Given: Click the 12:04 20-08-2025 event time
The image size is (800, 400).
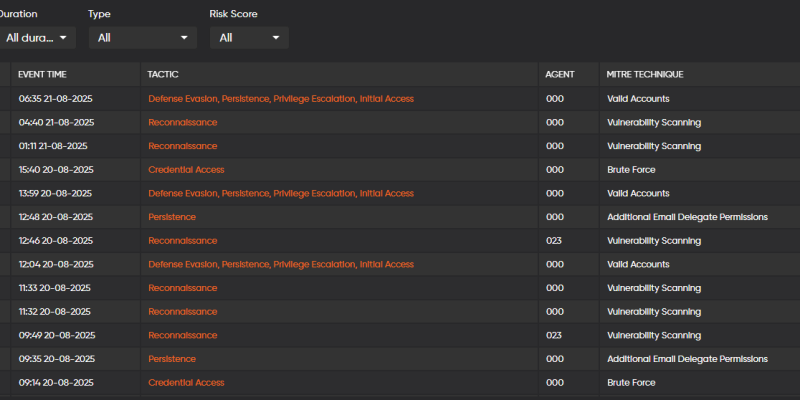Looking at the screenshot, I should click(55, 264).
